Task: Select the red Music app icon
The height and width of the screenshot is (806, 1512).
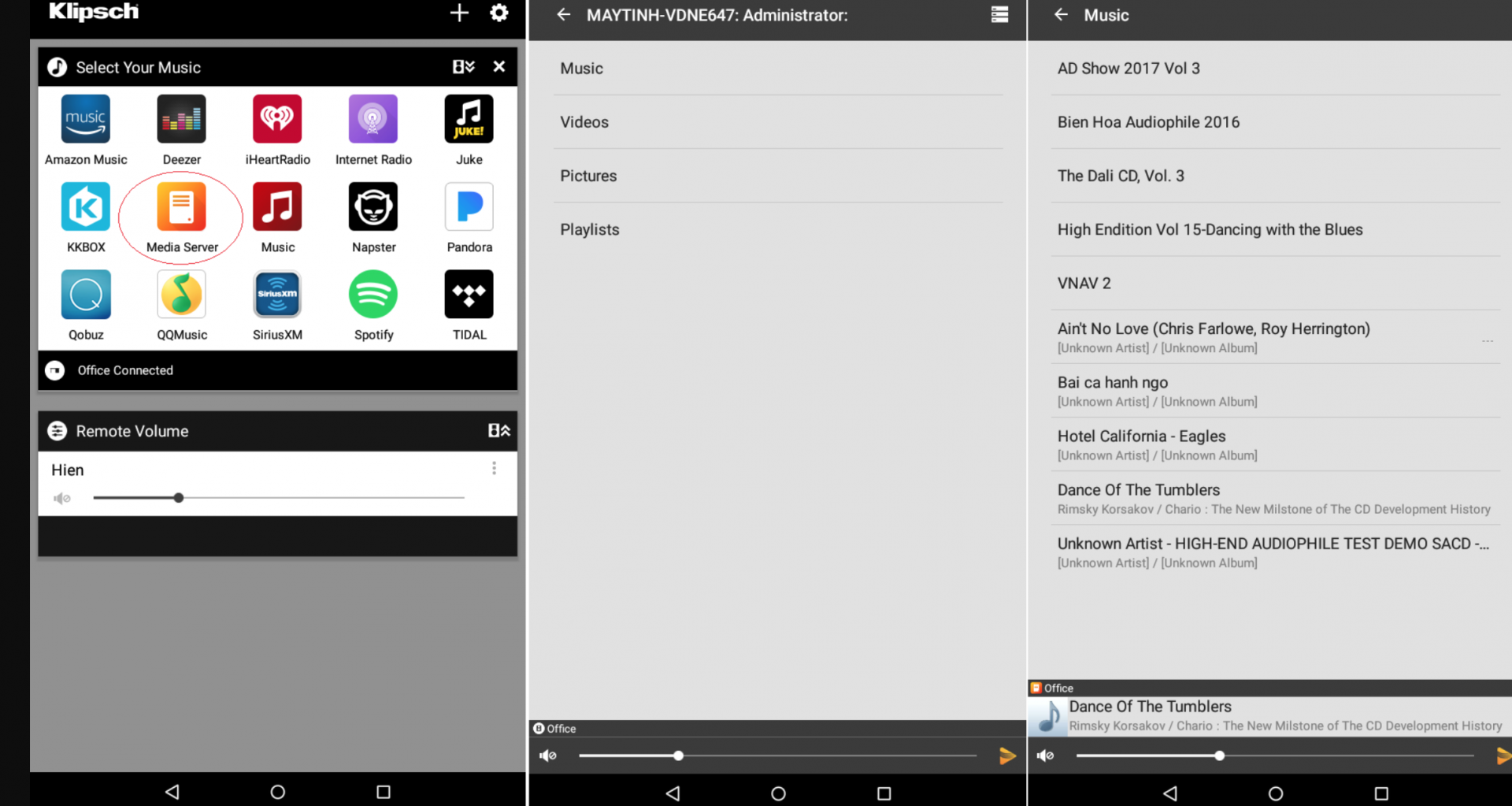Action: click(x=277, y=206)
